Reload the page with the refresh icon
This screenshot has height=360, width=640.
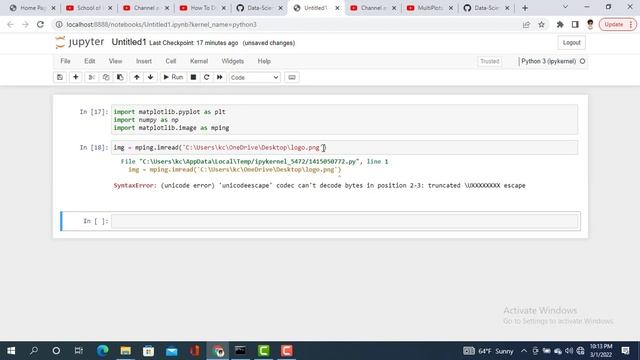pos(40,24)
